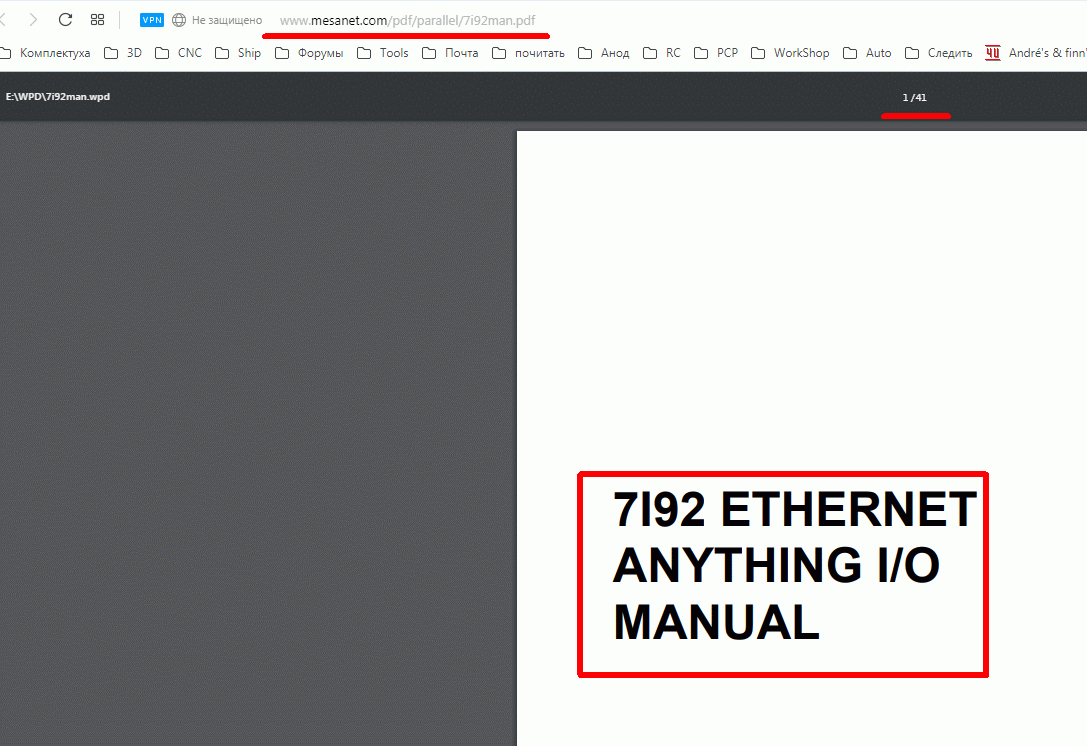
Task: Open the PCP bookmarks folder
Action: click(x=716, y=53)
